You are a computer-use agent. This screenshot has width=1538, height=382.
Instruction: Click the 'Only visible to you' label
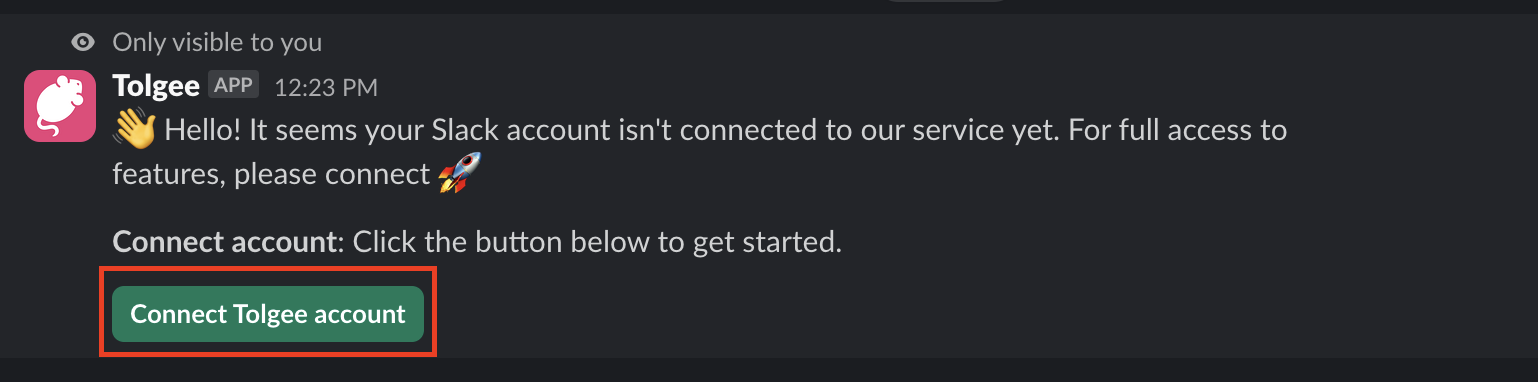tap(217, 42)
